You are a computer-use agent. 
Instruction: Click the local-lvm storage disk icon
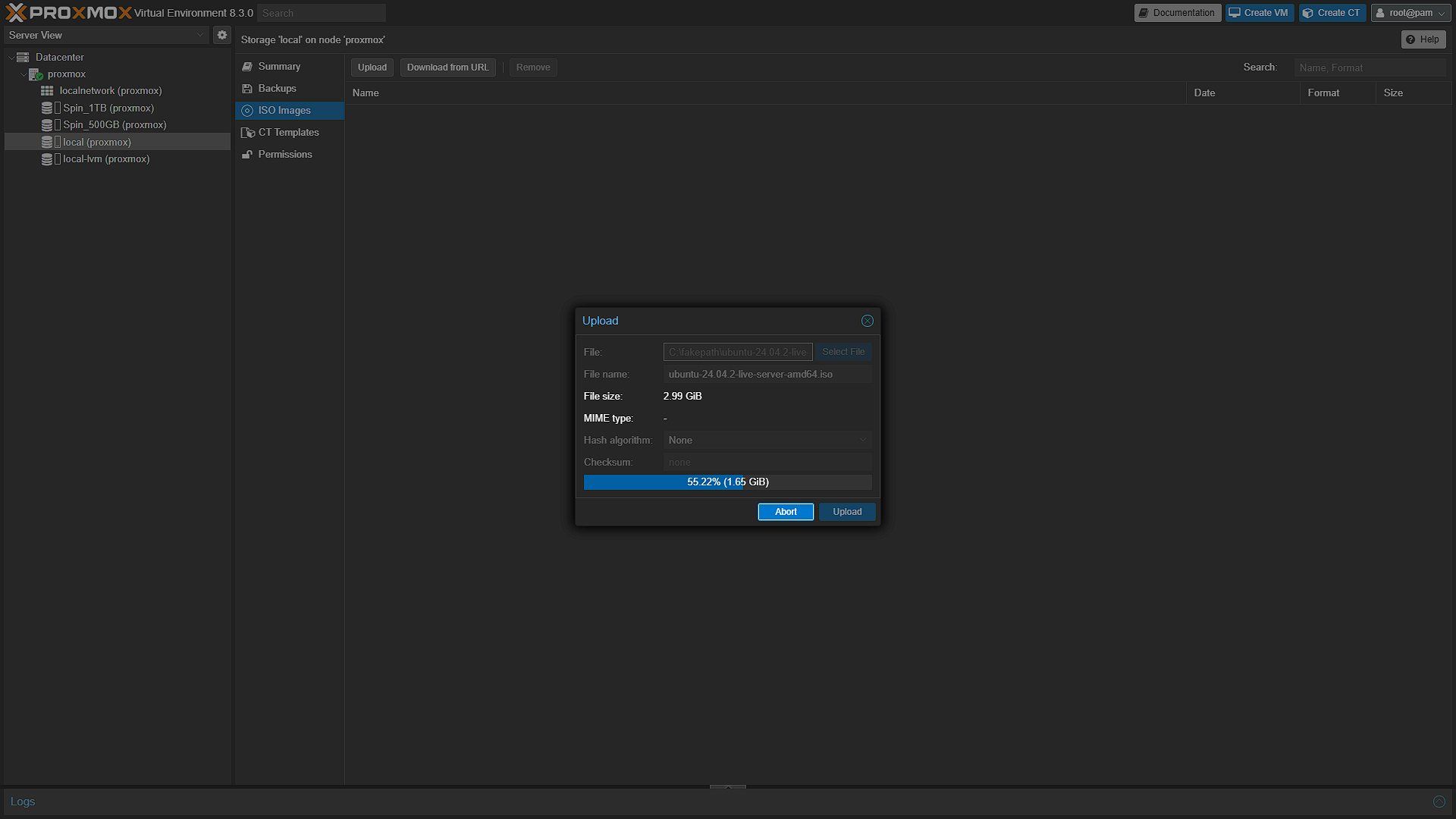tap(47, 159)
